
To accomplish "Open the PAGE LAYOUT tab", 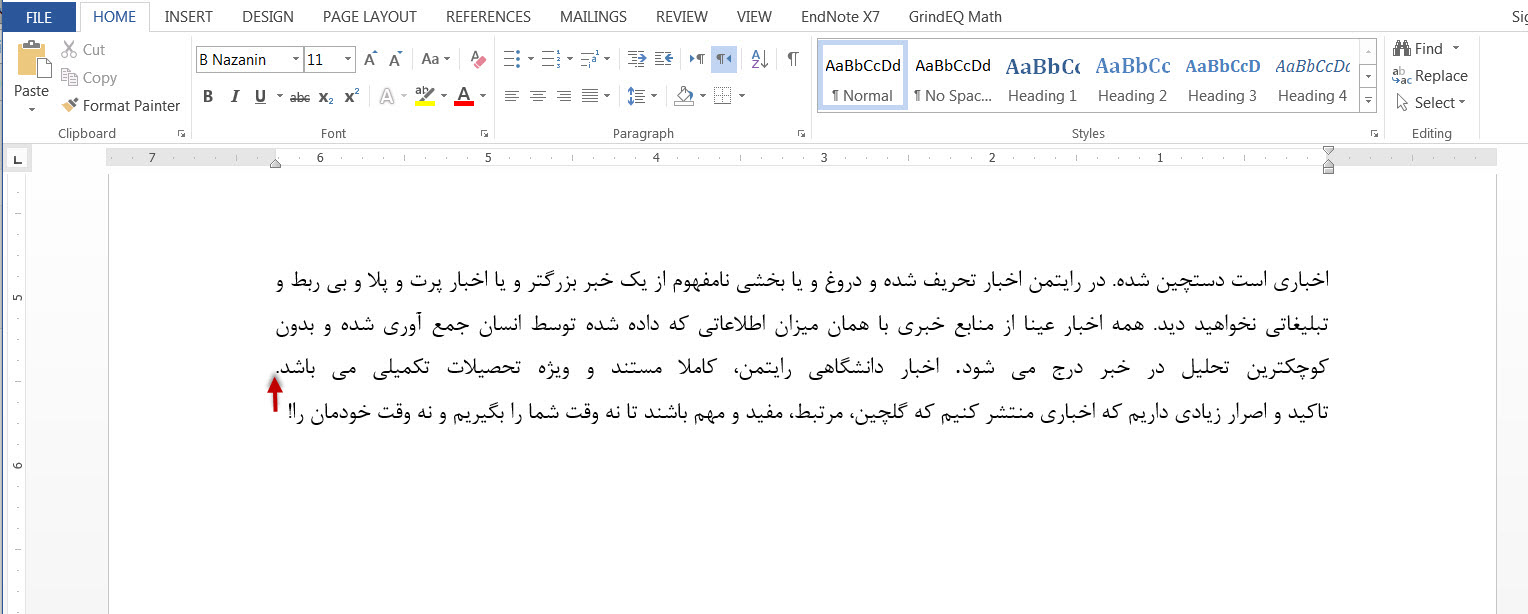I will (369, 17).
